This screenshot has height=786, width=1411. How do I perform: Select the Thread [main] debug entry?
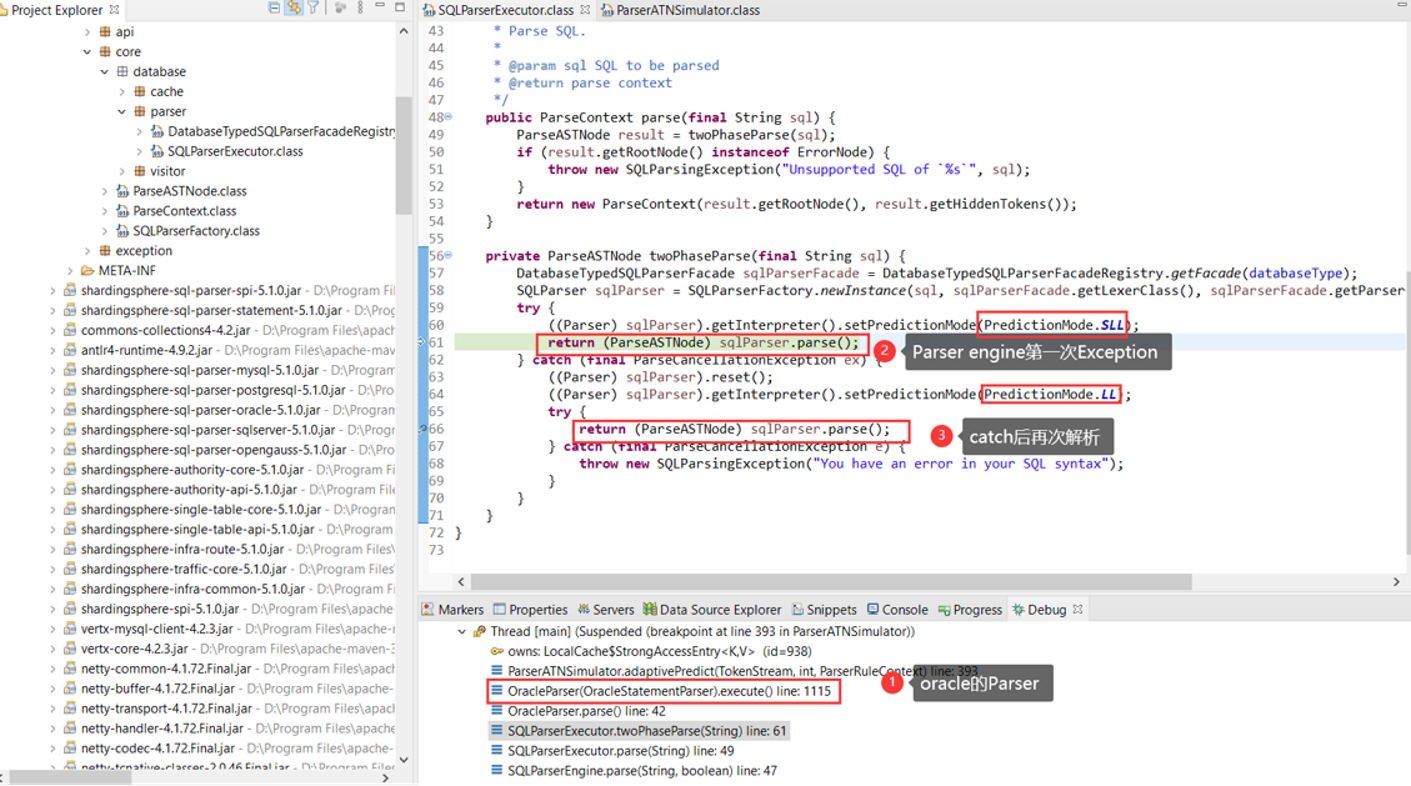click(x=560, y=631)
